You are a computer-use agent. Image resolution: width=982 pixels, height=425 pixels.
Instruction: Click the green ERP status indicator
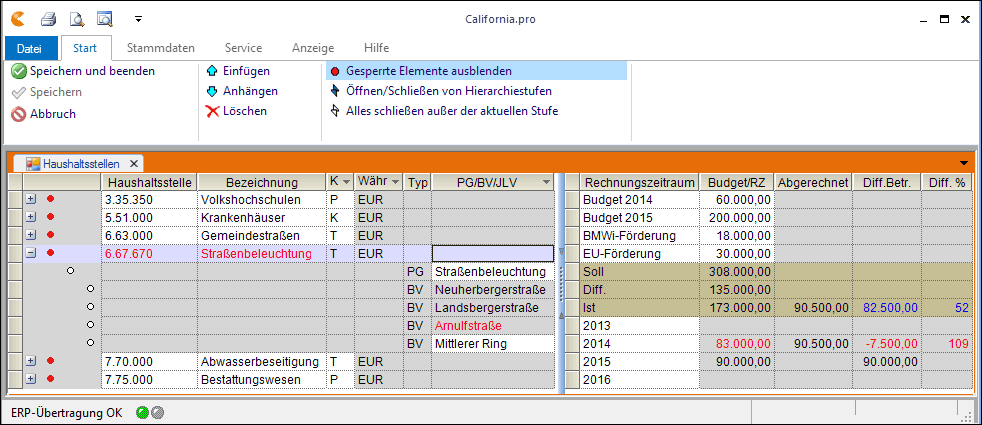pyautogui.click(x=142, y=412)
